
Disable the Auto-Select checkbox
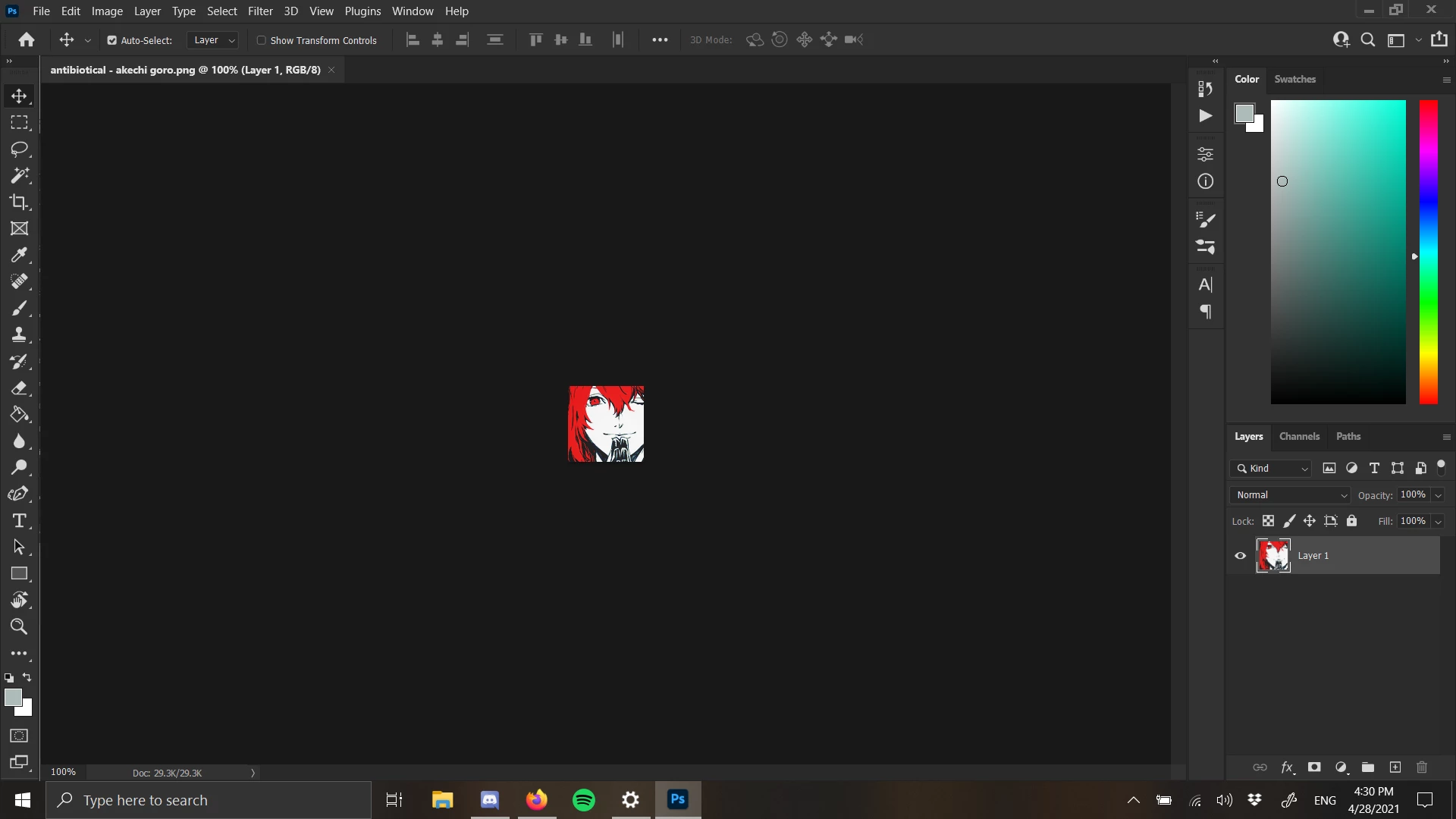(112, 40)
